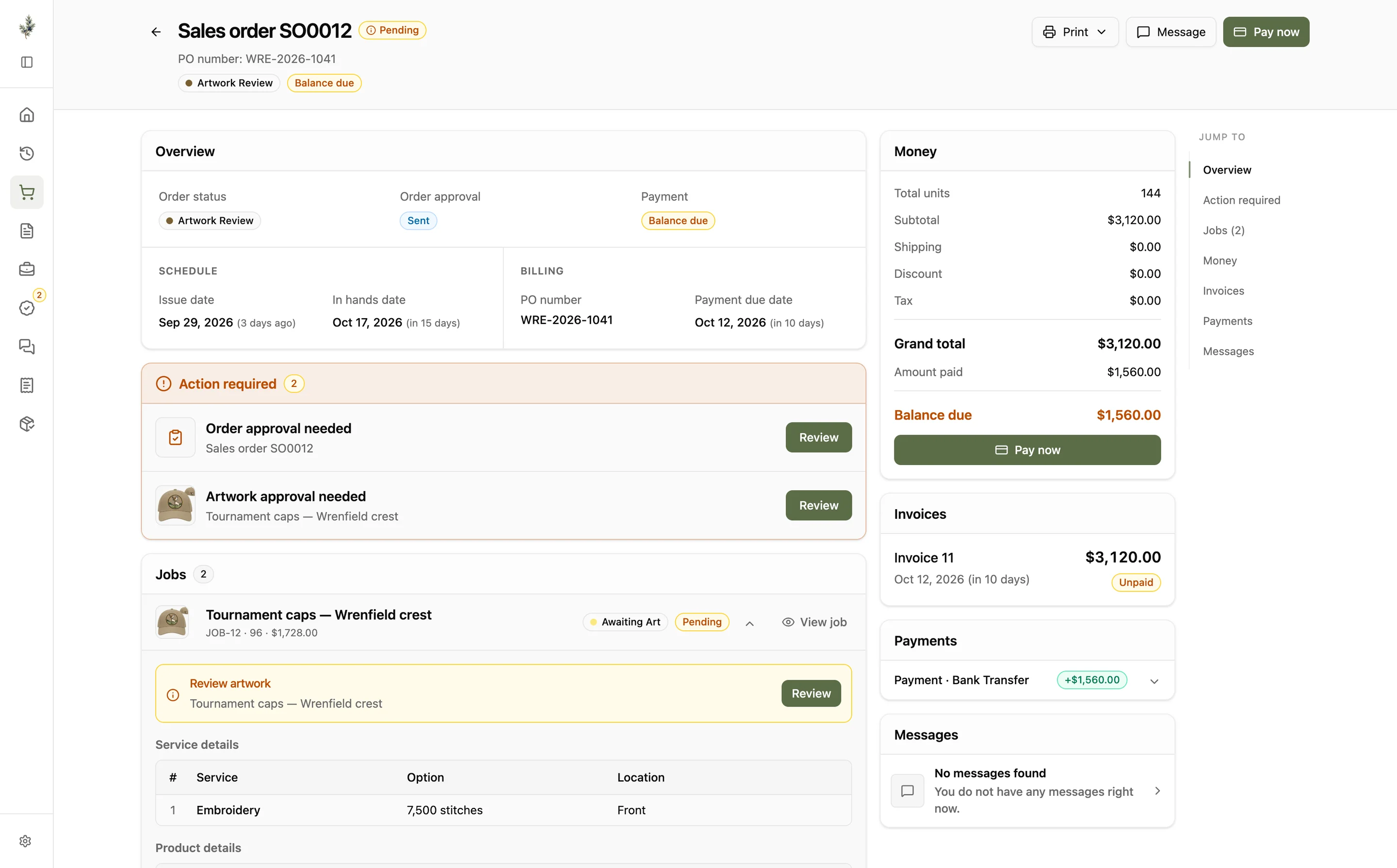The width and height of the screenshot is (1397, 868).
Task: Click the +$1,560.00 payment amount badge
Action: (x=1091, y=680)
